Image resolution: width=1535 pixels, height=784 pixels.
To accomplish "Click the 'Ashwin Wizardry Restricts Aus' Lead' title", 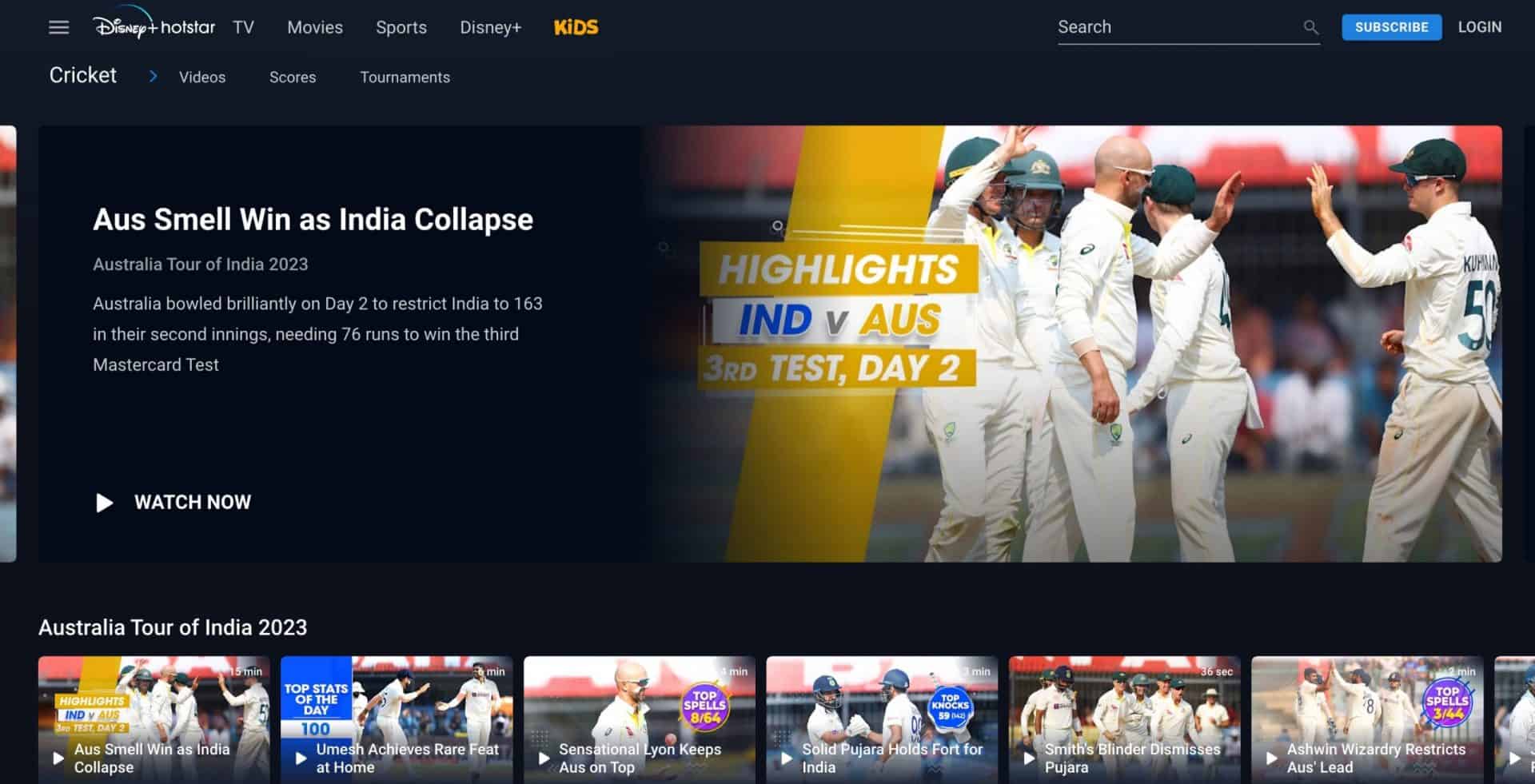I will (1376, 758).
